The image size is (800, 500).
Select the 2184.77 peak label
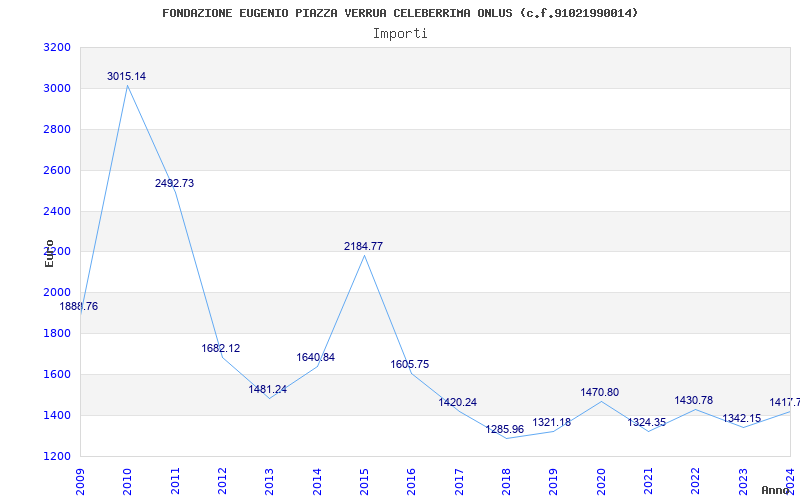363,246
